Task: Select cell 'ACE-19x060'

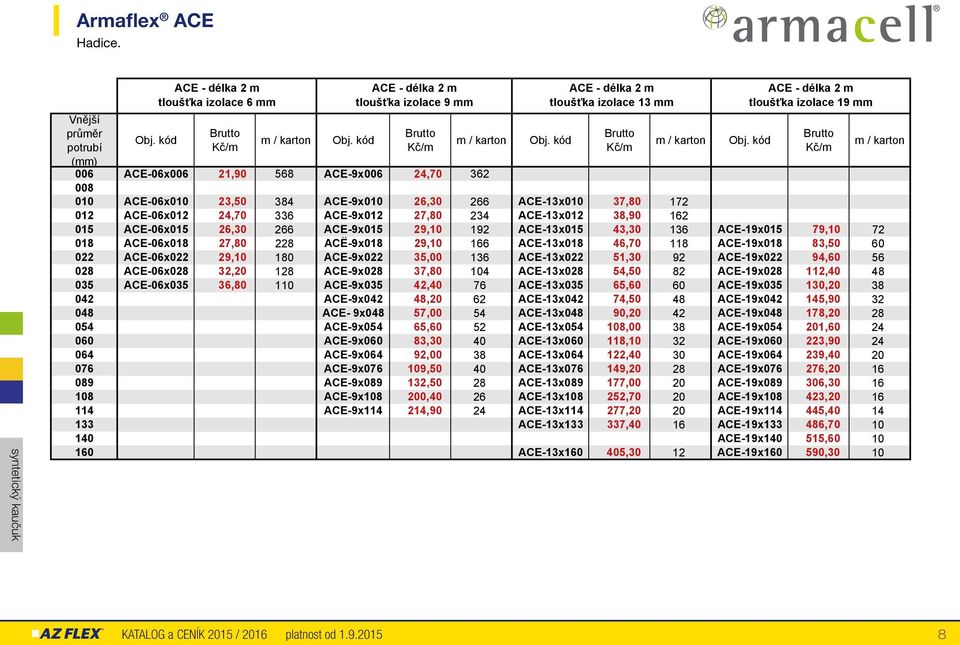Action: click(749, 341)
